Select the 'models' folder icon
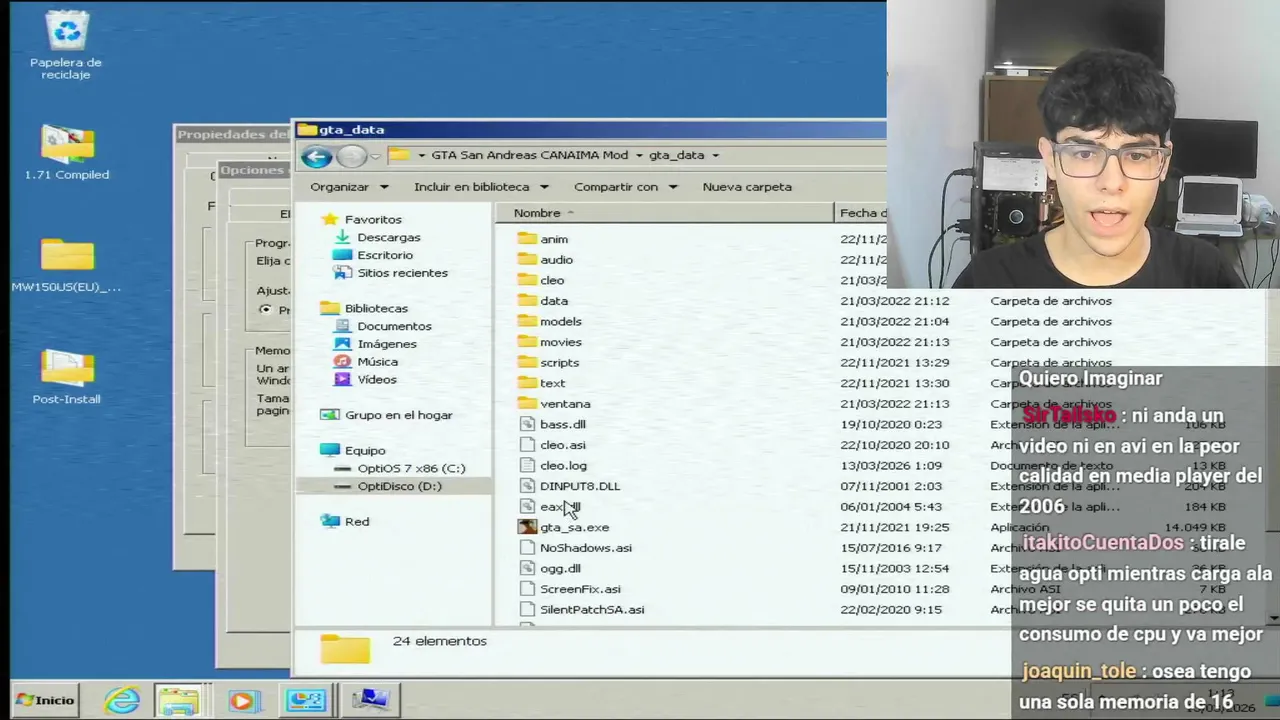Screen dimensions: 1280x720 pyautogui.click(x=527, y=321)
